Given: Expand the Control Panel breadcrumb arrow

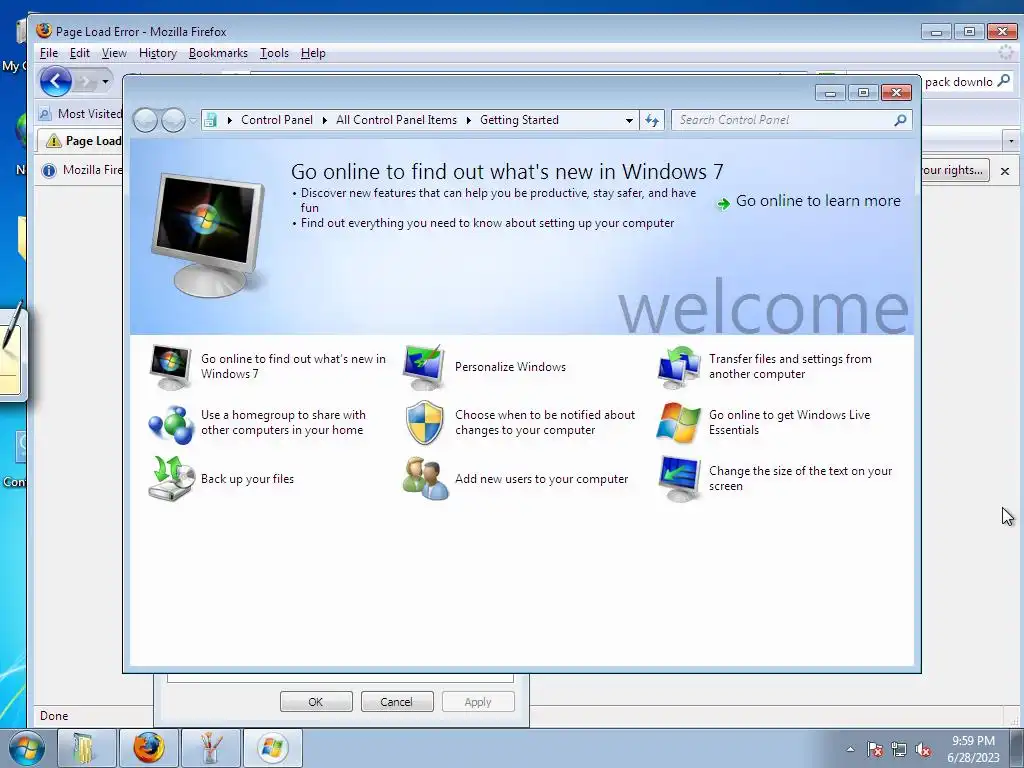Looking at the screenshot, I should coord(325,120).
